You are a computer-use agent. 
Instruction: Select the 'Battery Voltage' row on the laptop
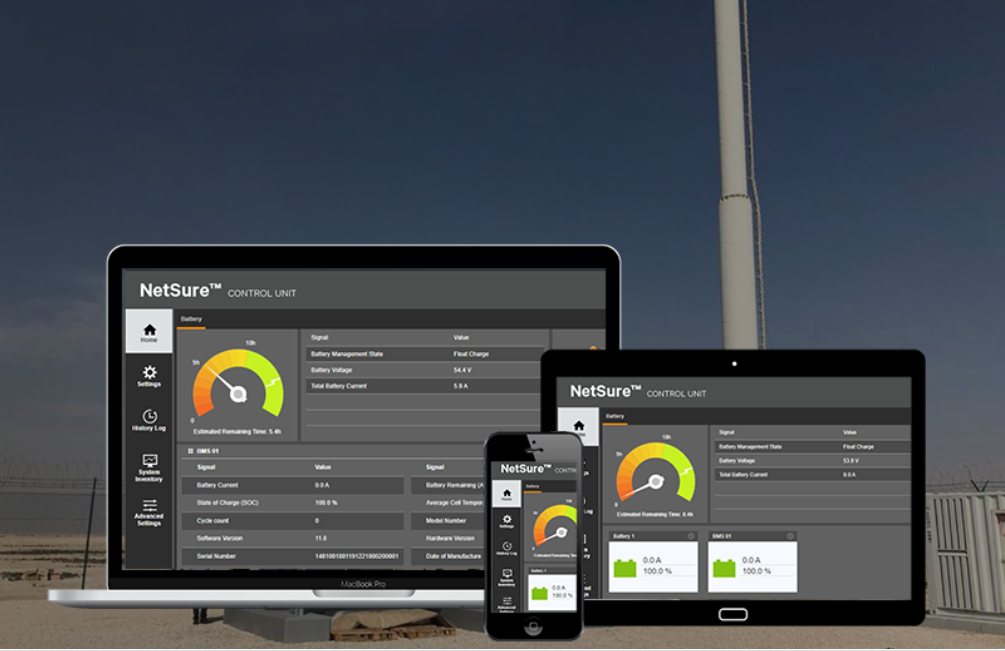point(424,370)
